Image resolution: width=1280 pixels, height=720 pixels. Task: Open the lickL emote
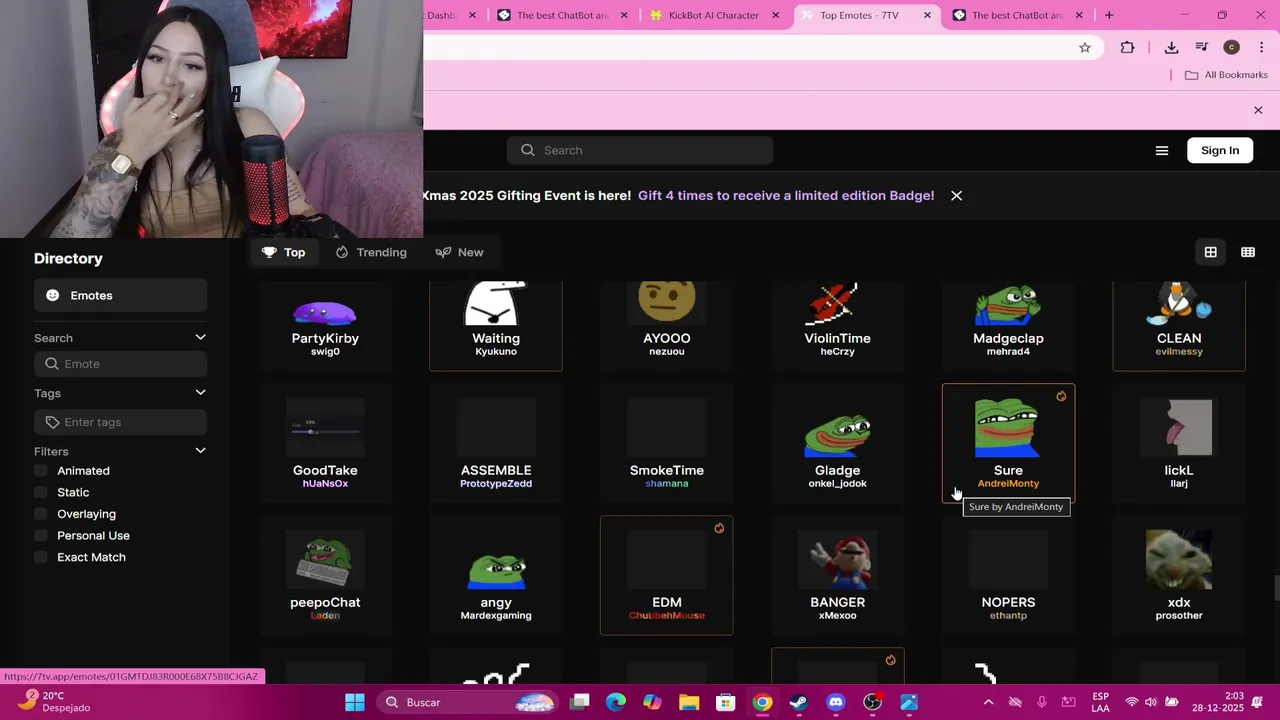(1179, 443)
